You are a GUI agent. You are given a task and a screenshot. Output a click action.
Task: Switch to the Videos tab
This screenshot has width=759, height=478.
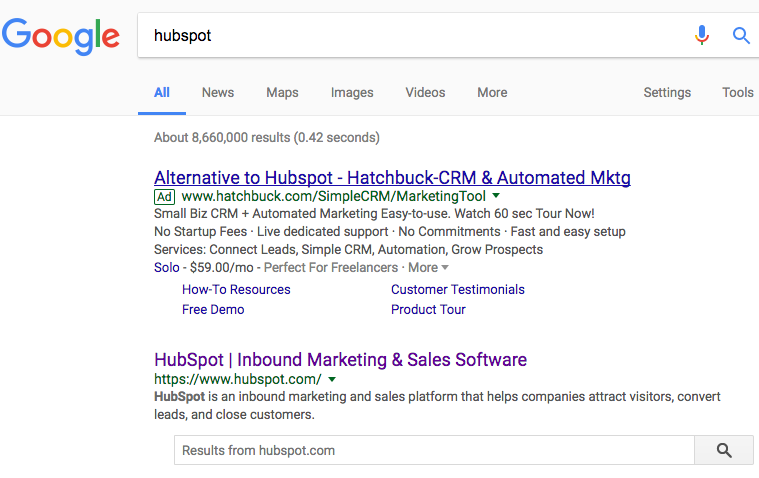pyautogui.click(x=425, y=93)
